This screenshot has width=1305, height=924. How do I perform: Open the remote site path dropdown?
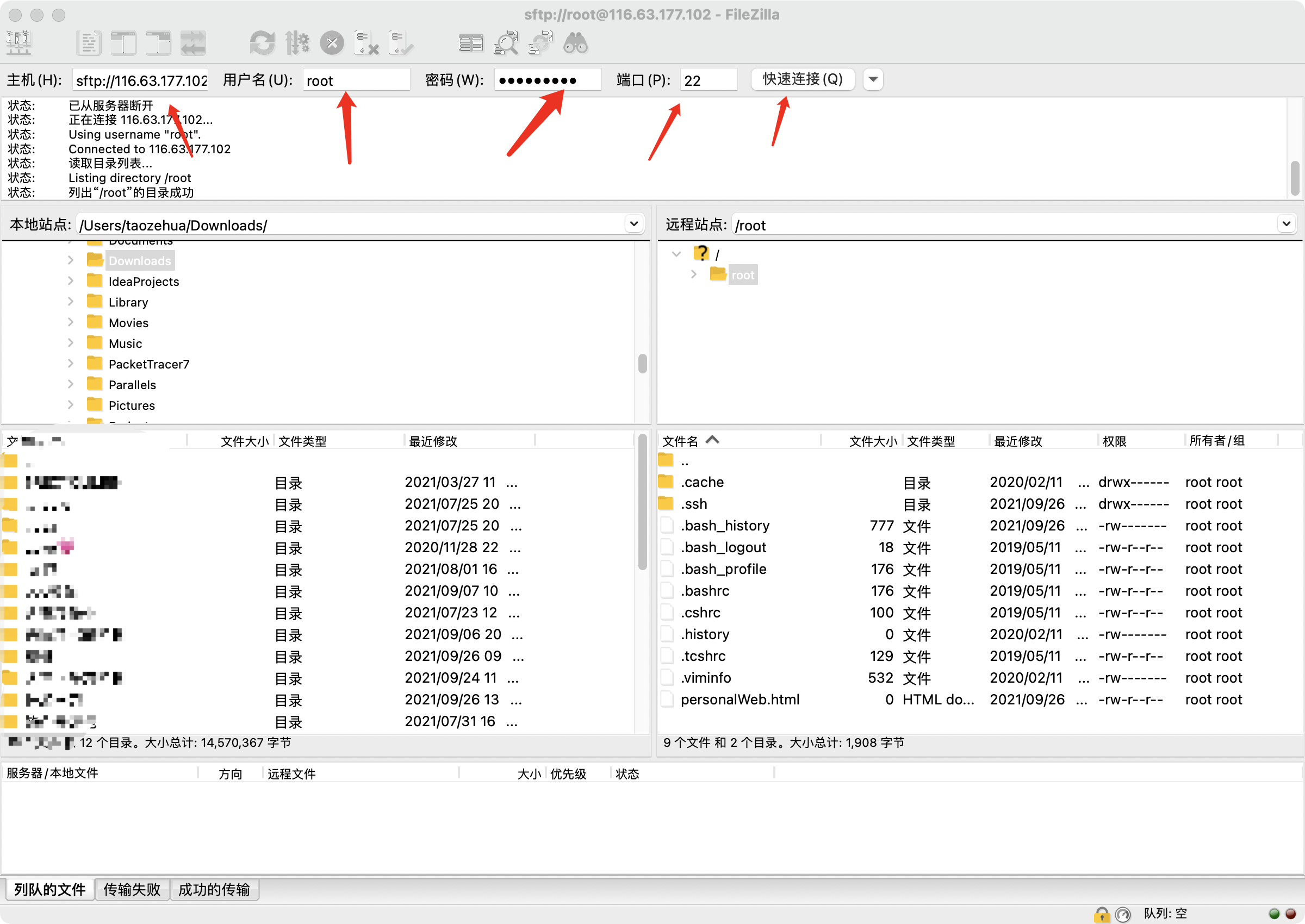tap(1286, 224)
